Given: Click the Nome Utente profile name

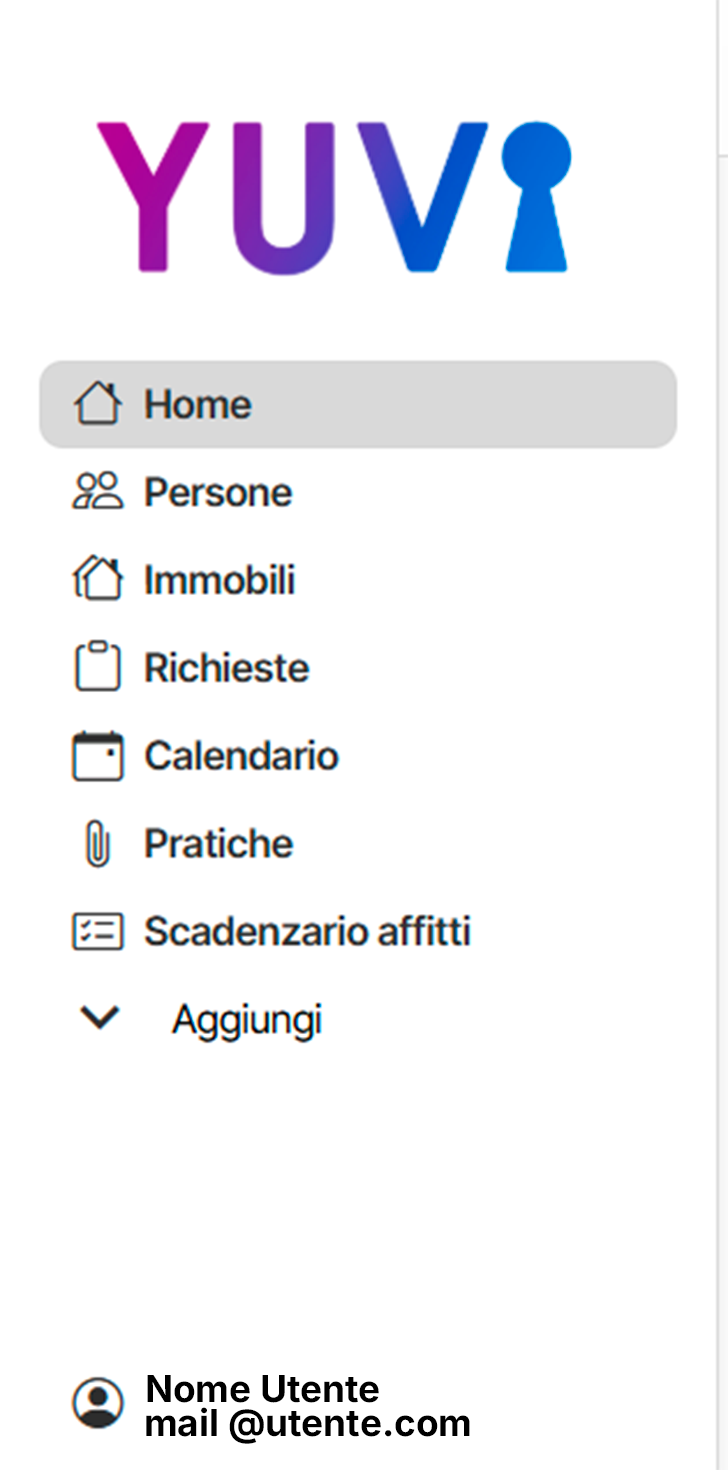Looking at the screenshot, I should (x=262, y=1388).
